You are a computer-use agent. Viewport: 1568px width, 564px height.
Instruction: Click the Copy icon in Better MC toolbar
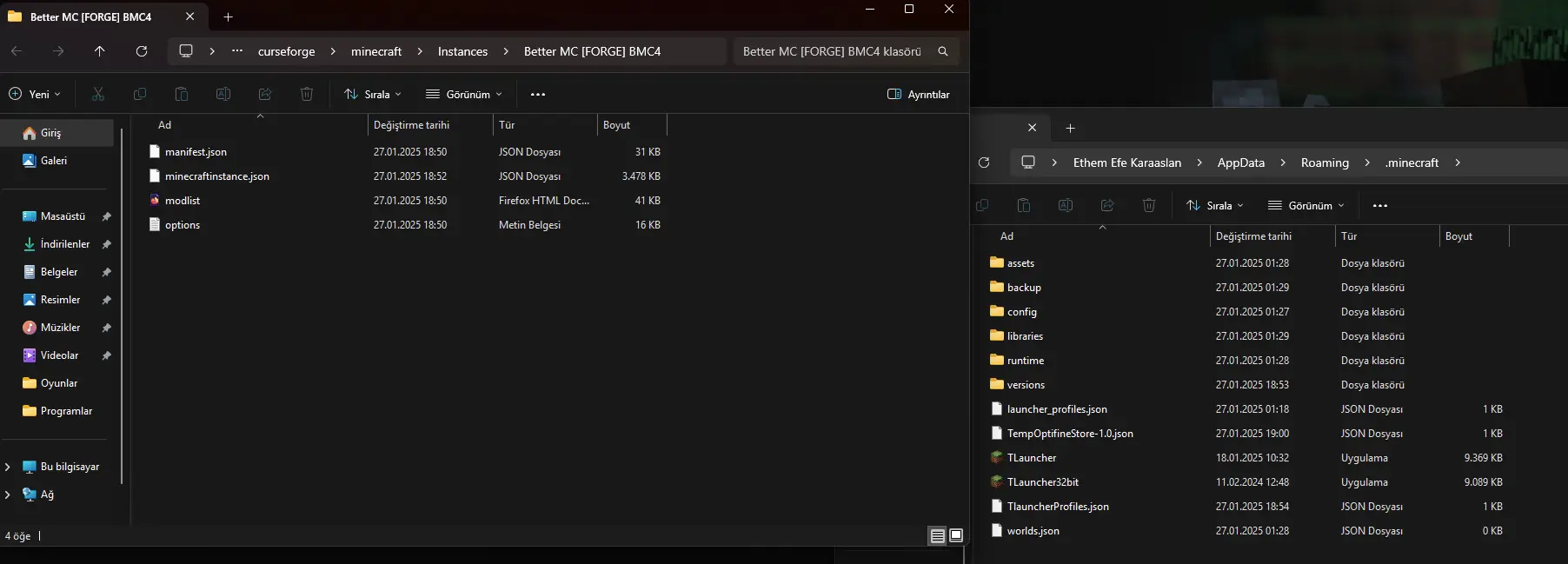[x=140, y=94]
